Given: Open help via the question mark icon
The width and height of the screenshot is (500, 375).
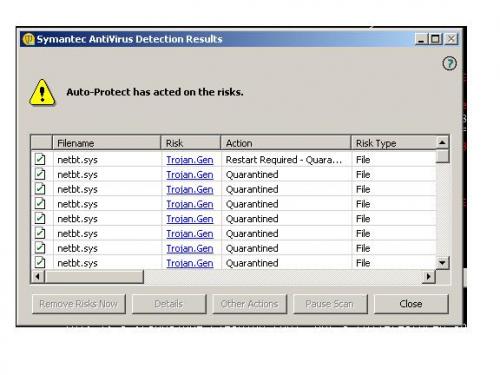Looking at the screenshot, I should [x=449, y=63].
